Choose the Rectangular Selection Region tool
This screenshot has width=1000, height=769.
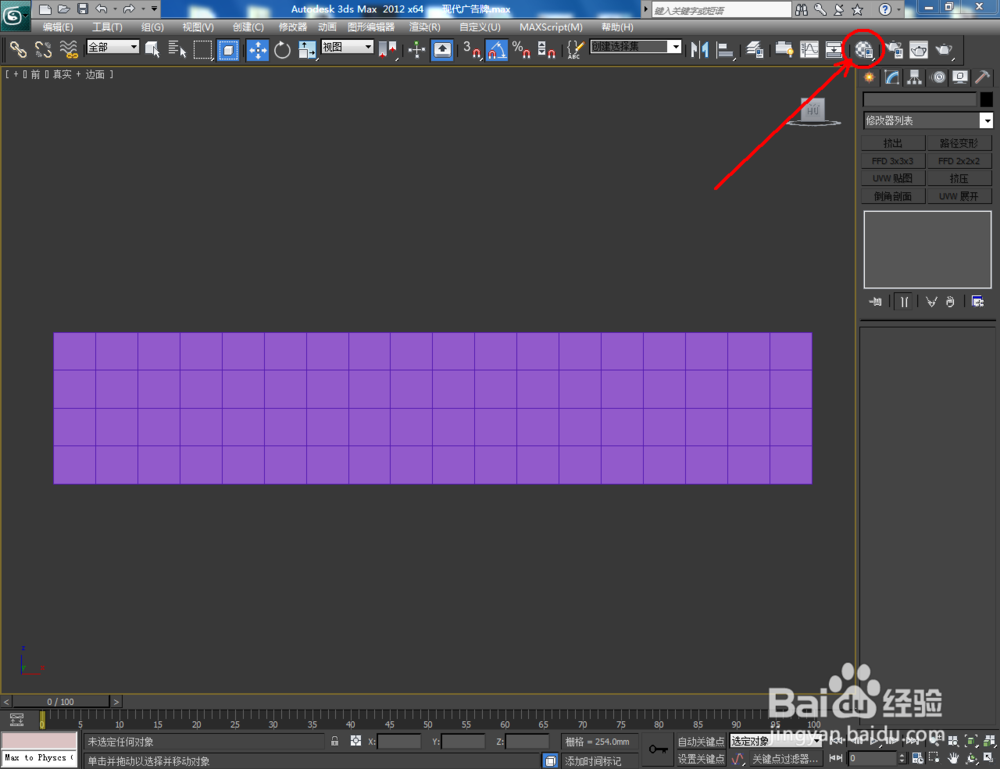point(202,50)
